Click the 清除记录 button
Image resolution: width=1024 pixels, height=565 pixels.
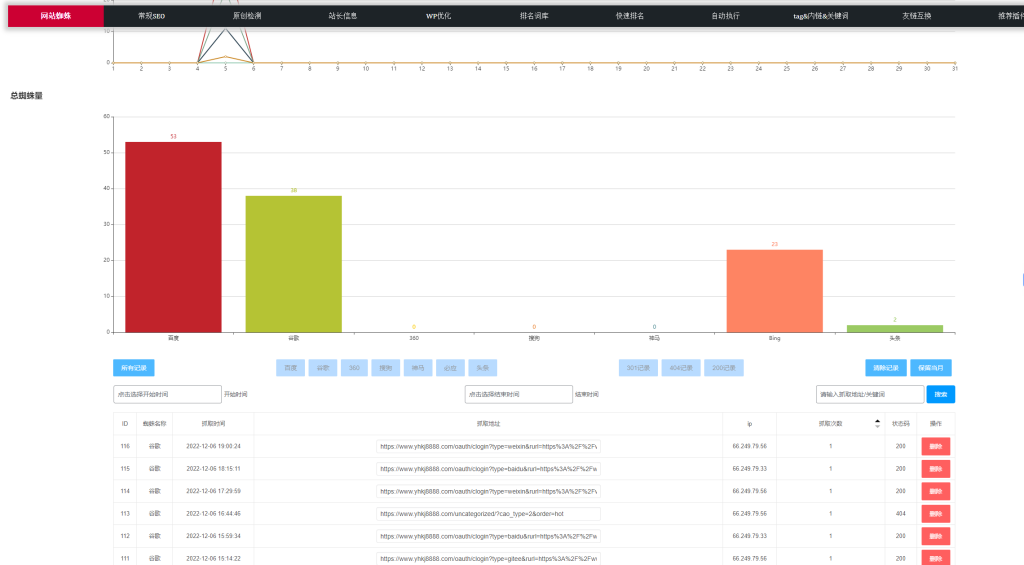[886, 368]
